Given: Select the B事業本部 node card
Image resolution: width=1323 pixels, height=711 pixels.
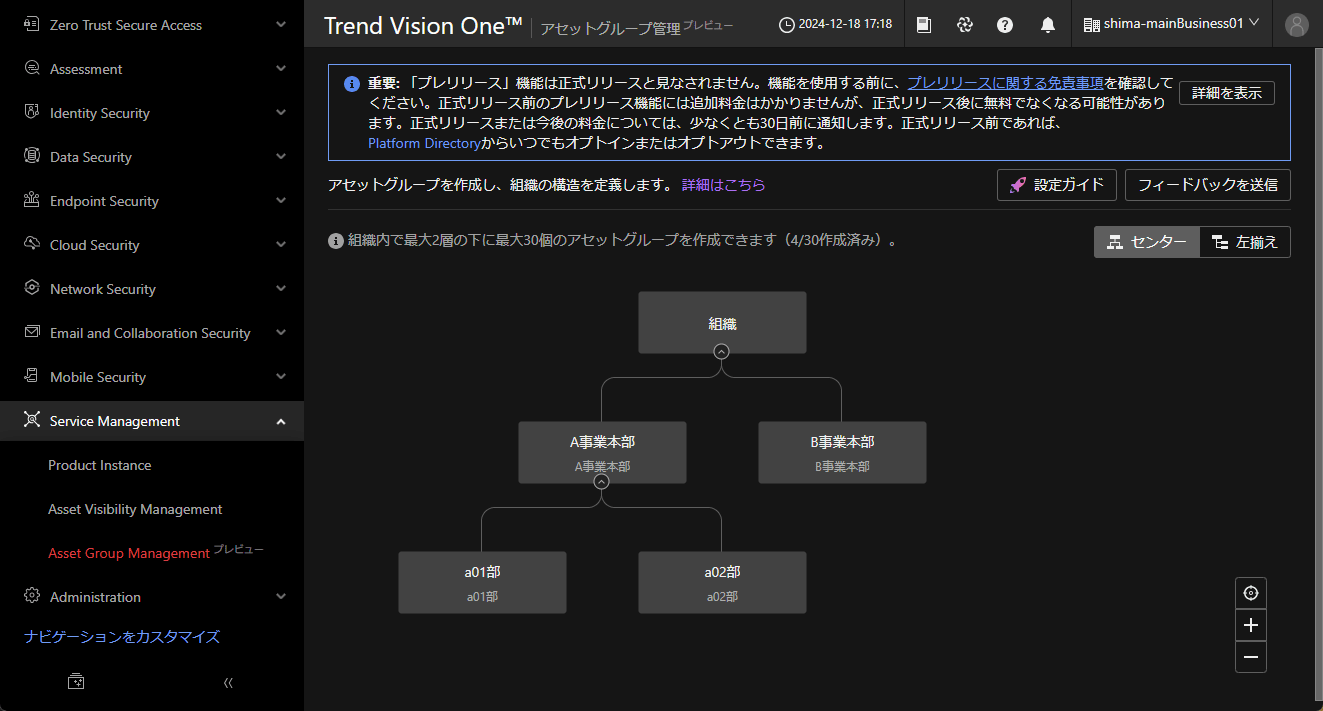Looking at the screenshot, I should coord(842,452).
